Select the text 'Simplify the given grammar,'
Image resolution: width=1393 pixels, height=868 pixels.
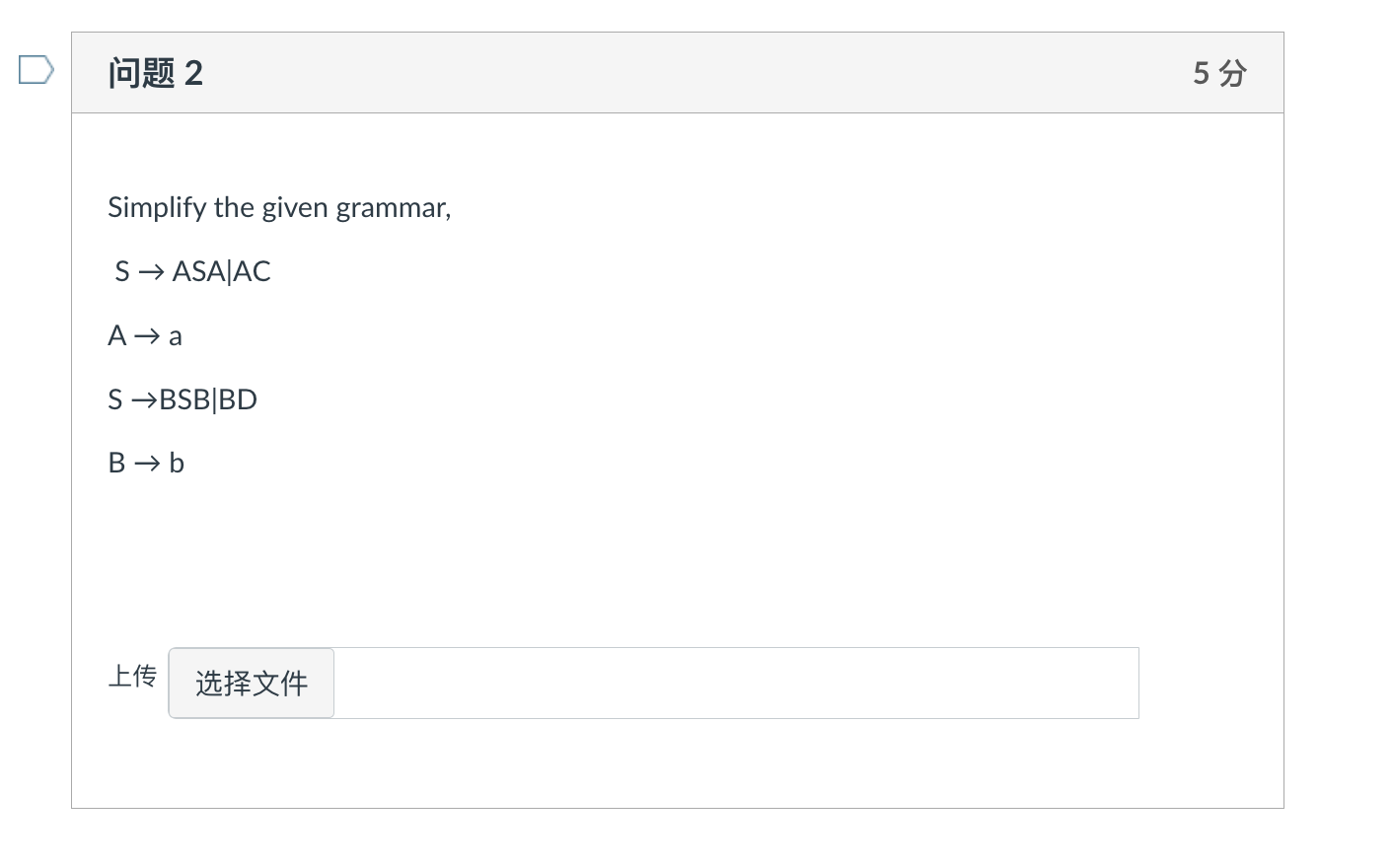click(x=279, y=207)
